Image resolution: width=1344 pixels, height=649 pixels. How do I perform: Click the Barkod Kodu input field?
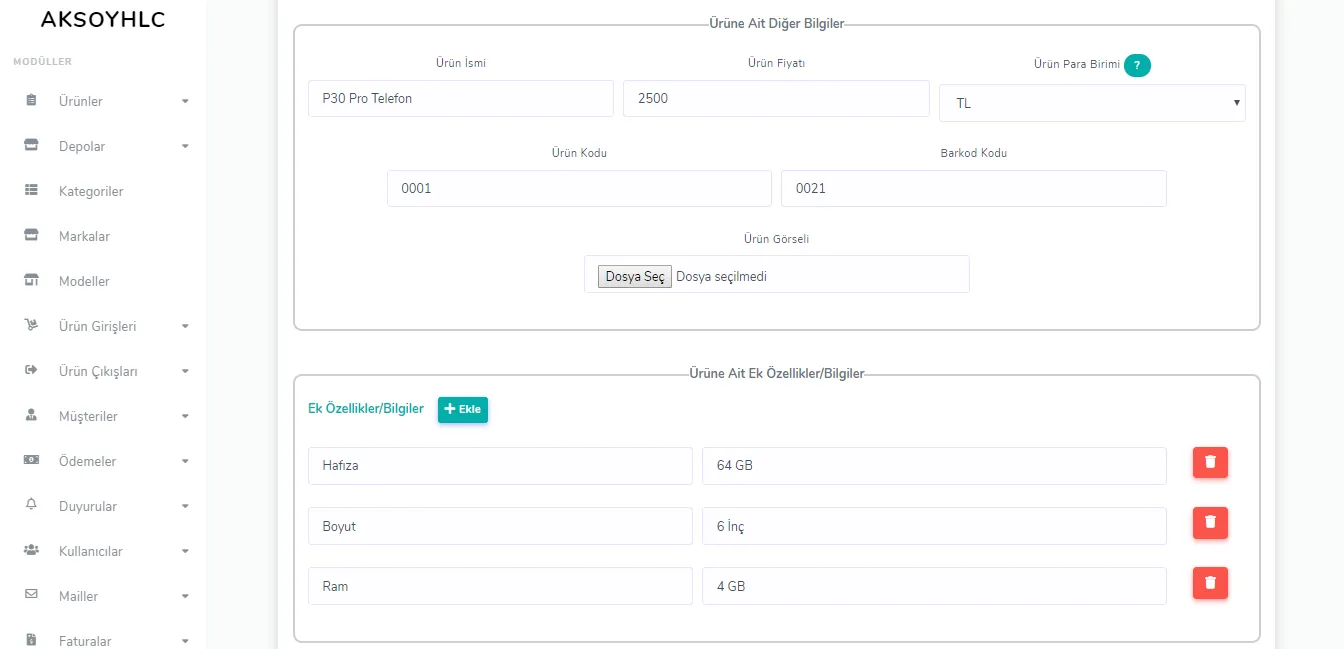(x=973, y=188)
